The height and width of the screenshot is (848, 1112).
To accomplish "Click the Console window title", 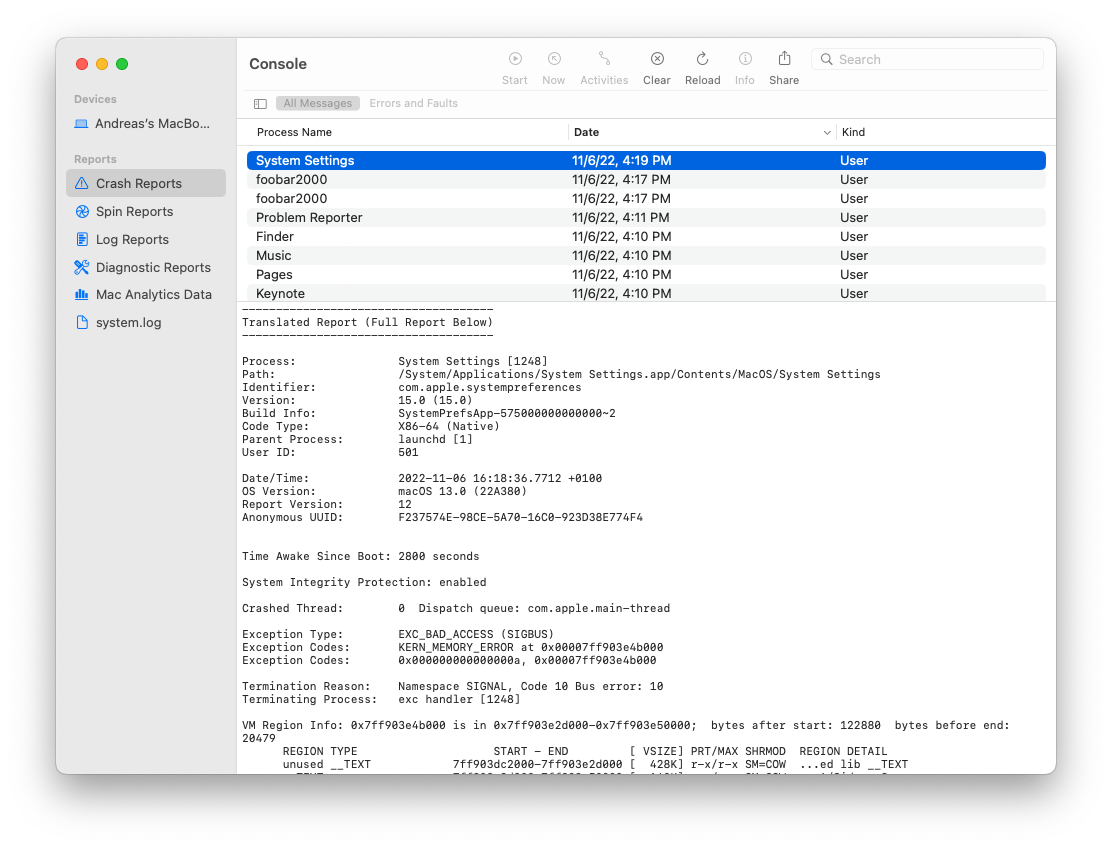I will click(278, 64).
